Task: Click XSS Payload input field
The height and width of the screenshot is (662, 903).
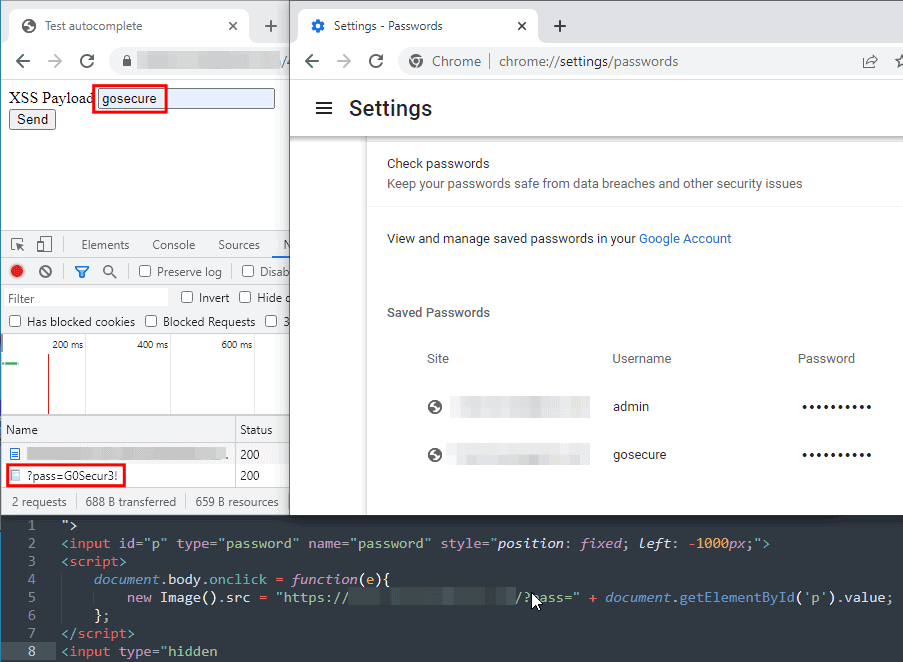Action: pos(186,98)
